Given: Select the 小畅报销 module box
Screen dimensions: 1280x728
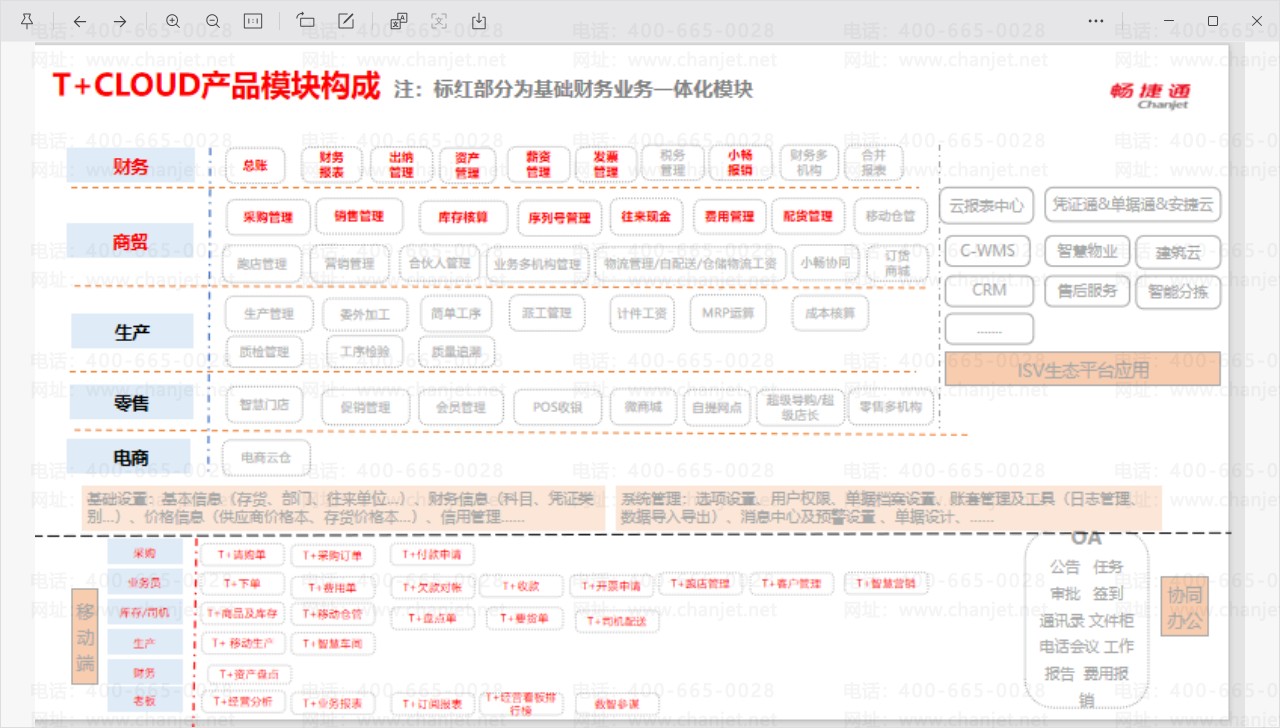Looking at the screenshot, I should pyautogui.click(x=740, y=163).
